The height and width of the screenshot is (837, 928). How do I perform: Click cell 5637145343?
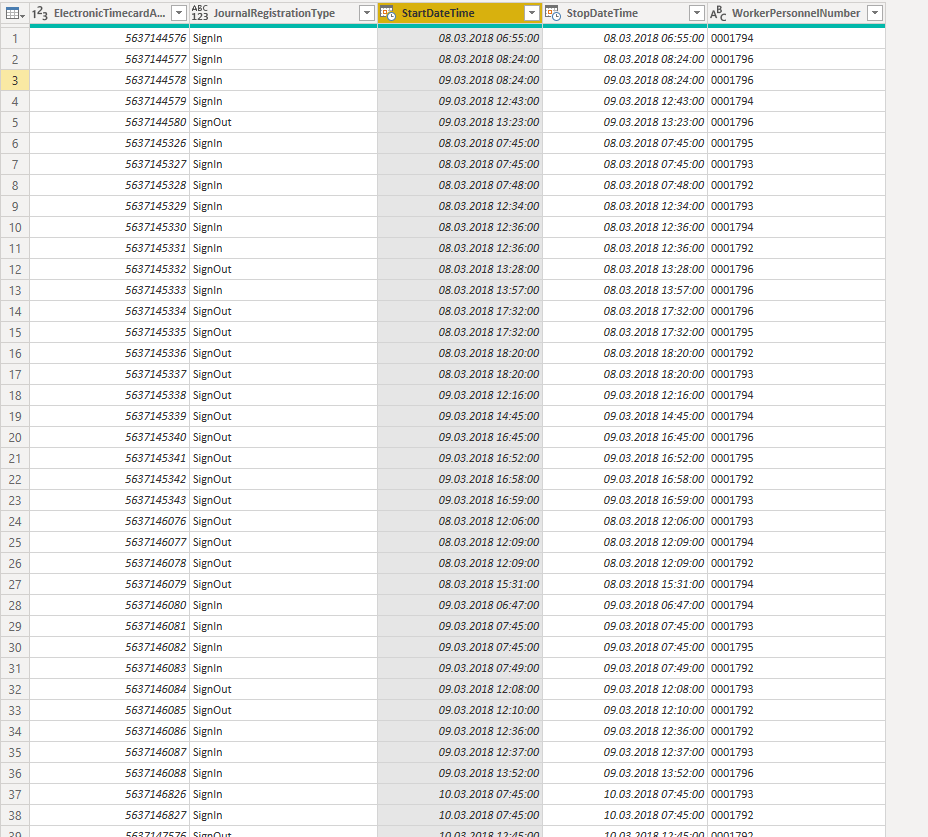[109, 501]
